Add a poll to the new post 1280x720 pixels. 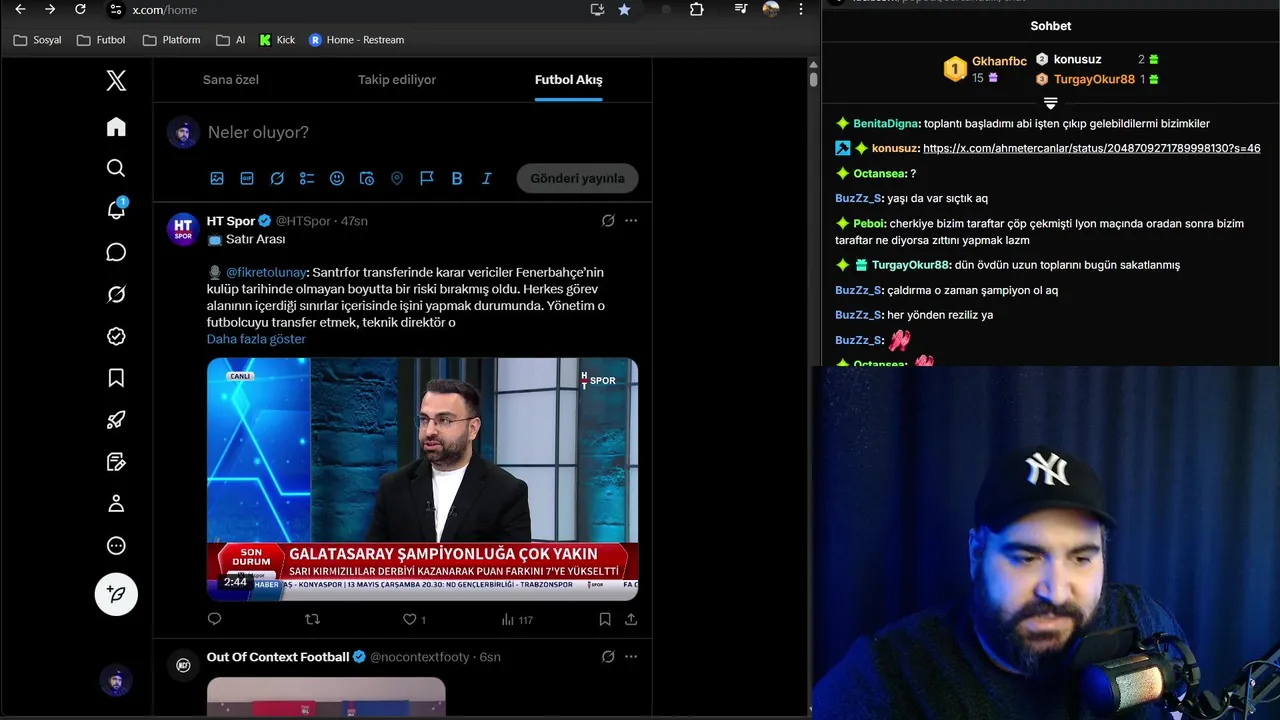tap(307, 178)
